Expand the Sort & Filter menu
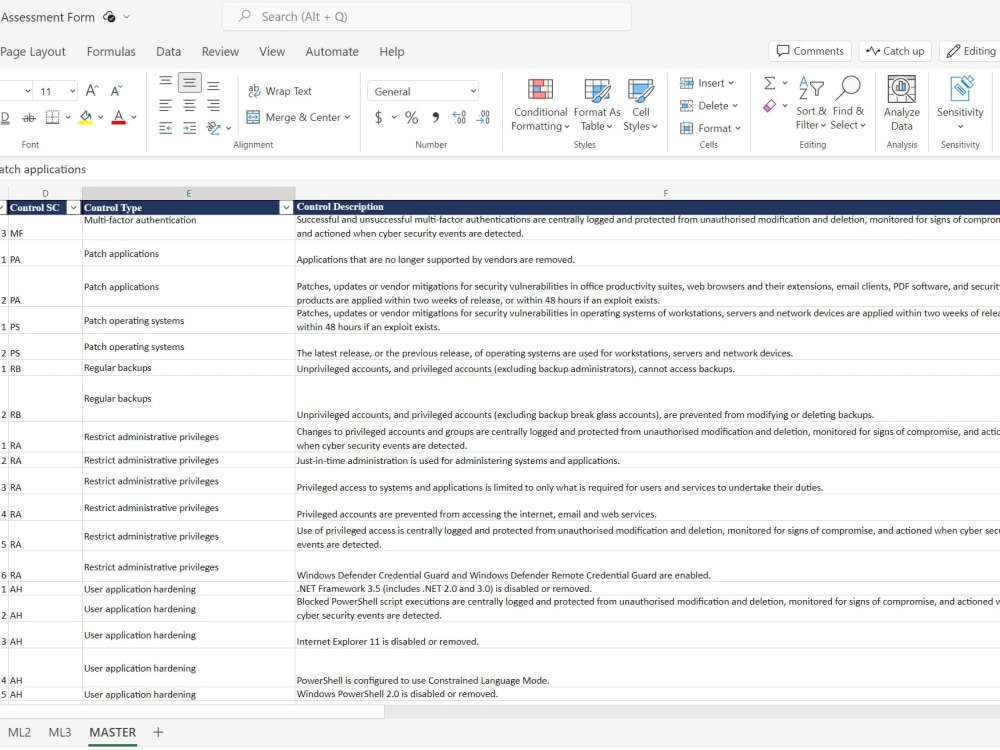 tap(810, 105)
